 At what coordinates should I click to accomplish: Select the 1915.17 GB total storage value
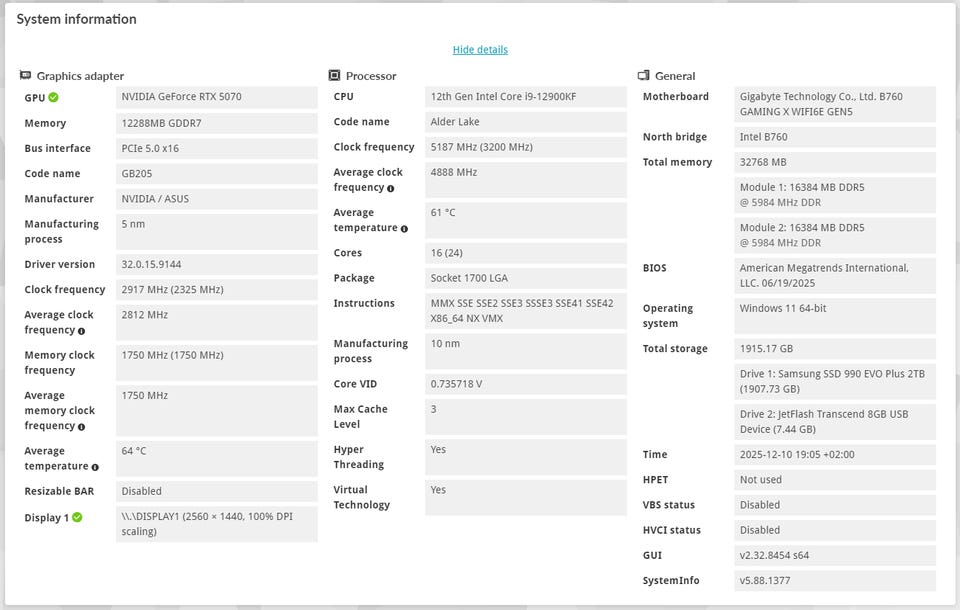pyautogui.click(x=835, y=348)
